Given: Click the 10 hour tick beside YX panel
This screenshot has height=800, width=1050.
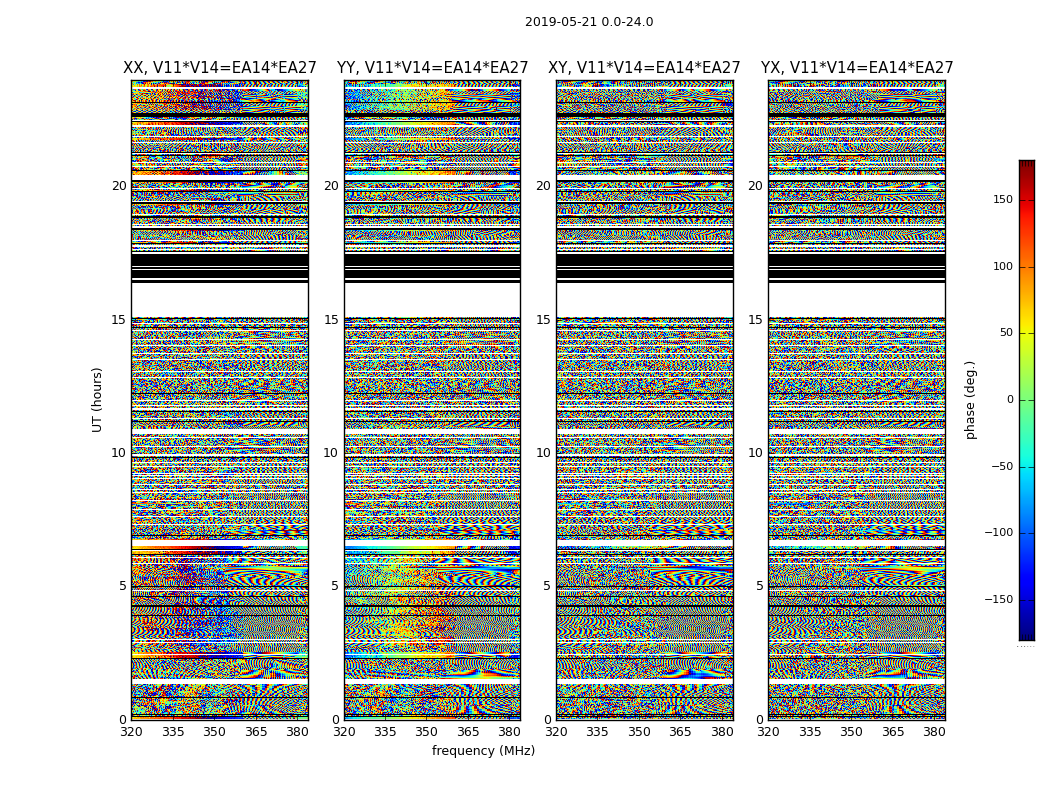Looking at the screenshot, I should (x=755, y=453).
